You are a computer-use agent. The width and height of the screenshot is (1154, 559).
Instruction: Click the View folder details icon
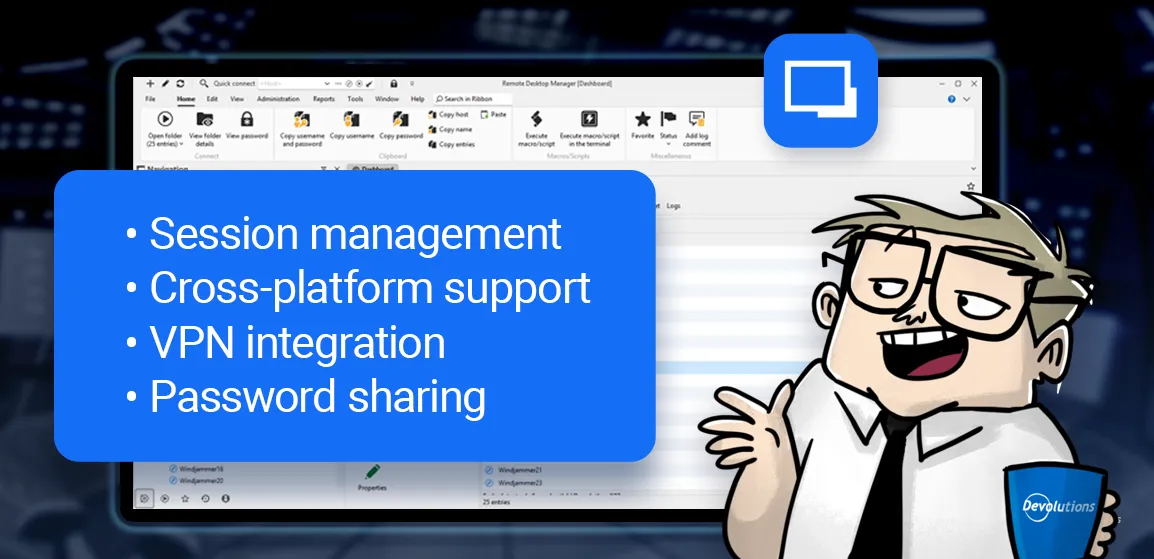[205, 118]
